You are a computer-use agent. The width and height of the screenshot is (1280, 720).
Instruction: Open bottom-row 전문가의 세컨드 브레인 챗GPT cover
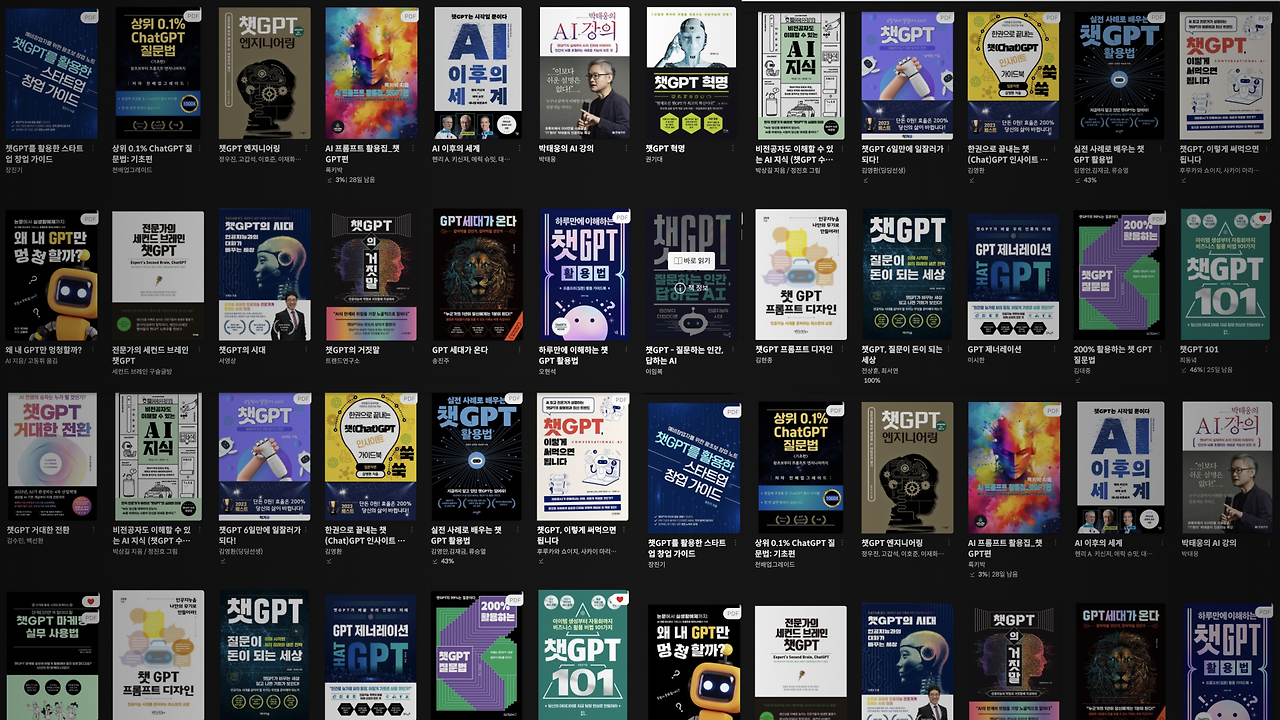coord(801,663)
